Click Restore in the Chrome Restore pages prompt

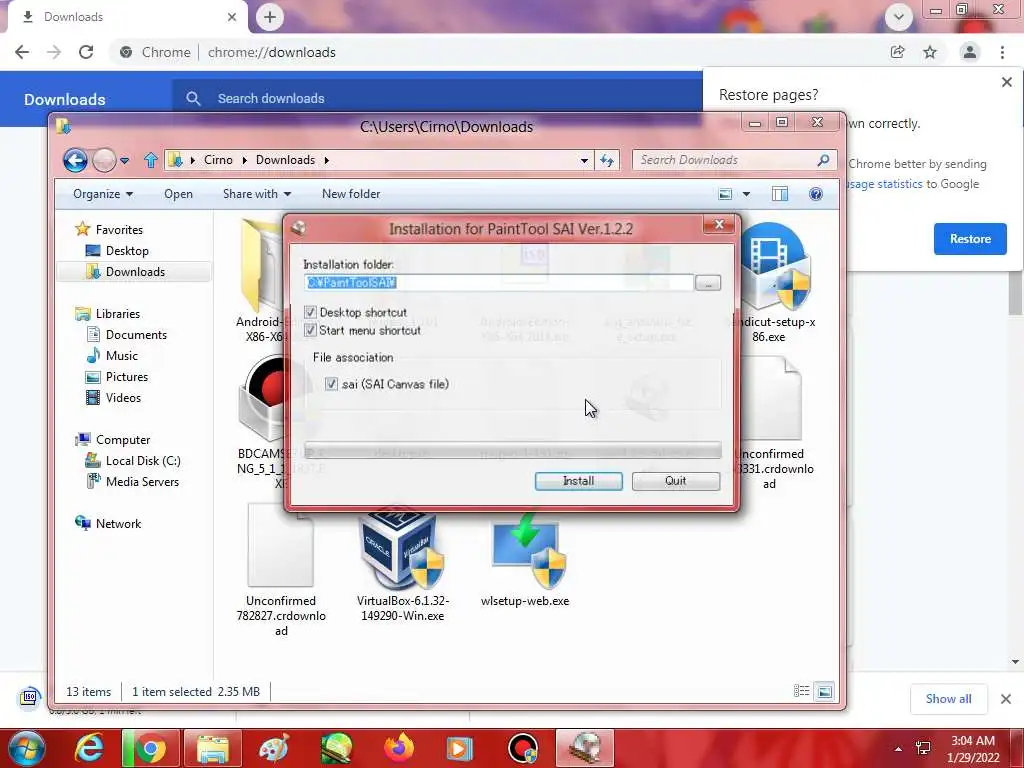click(970, 239)
